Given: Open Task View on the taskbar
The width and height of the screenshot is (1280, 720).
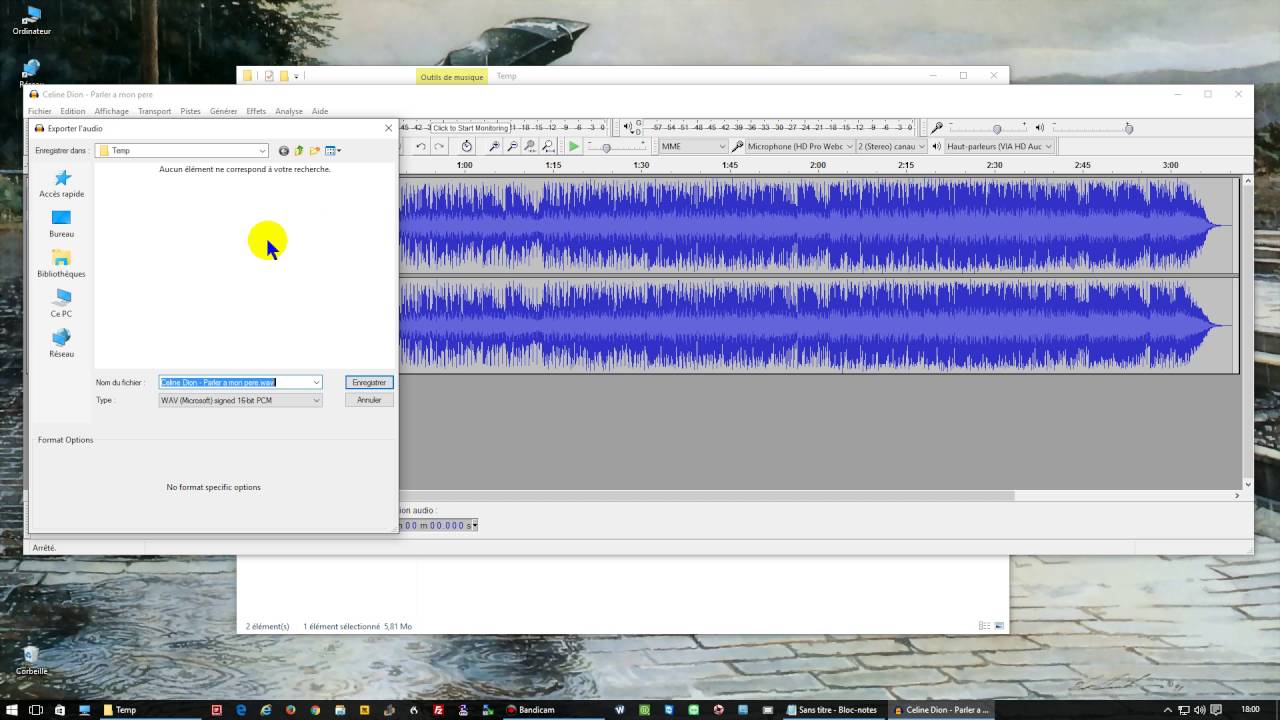Looking at the screenshot, I should (36, 710).
